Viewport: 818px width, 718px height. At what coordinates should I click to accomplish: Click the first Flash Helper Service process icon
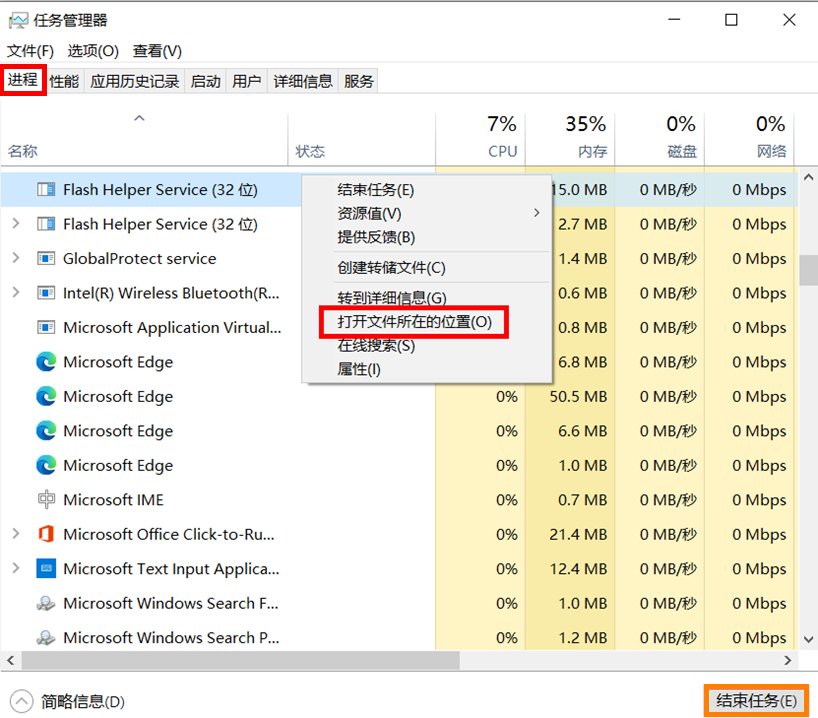point(46,189)
